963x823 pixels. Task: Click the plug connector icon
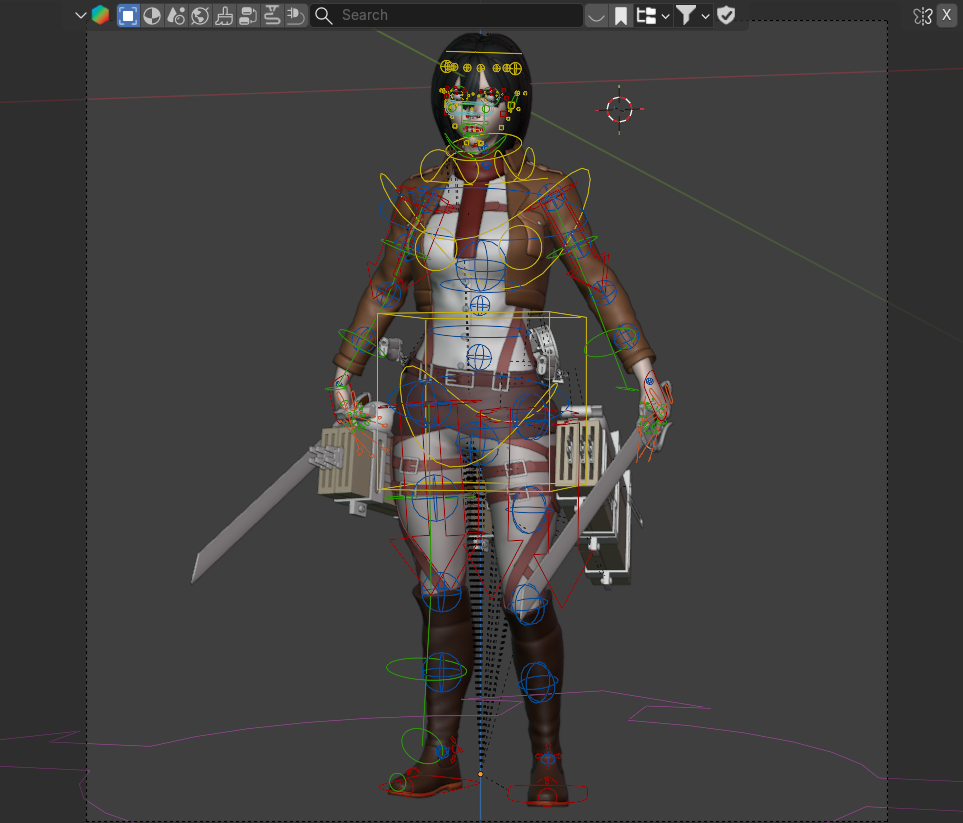296,15
